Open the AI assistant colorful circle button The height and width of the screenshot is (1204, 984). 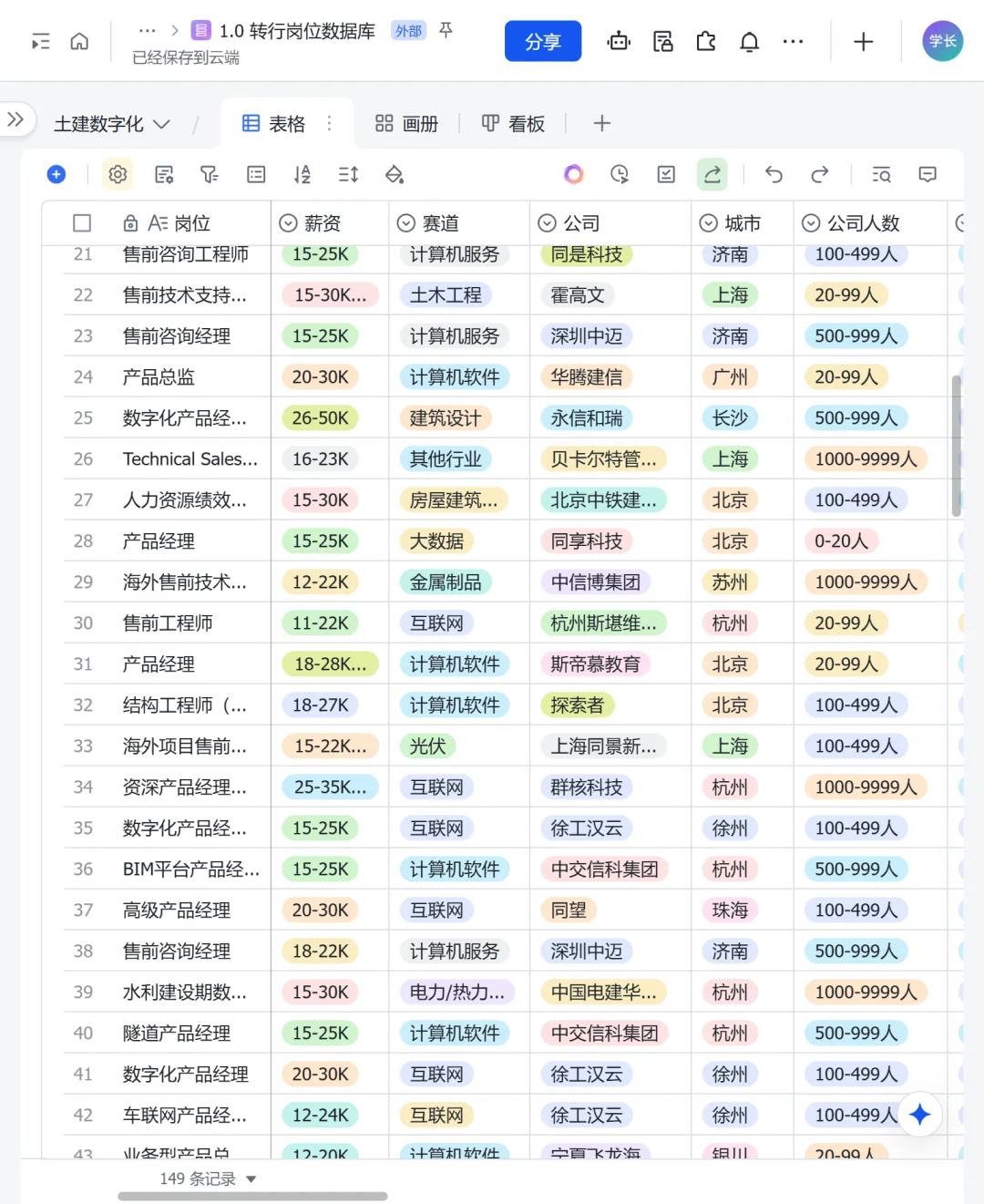click(573, 174)
